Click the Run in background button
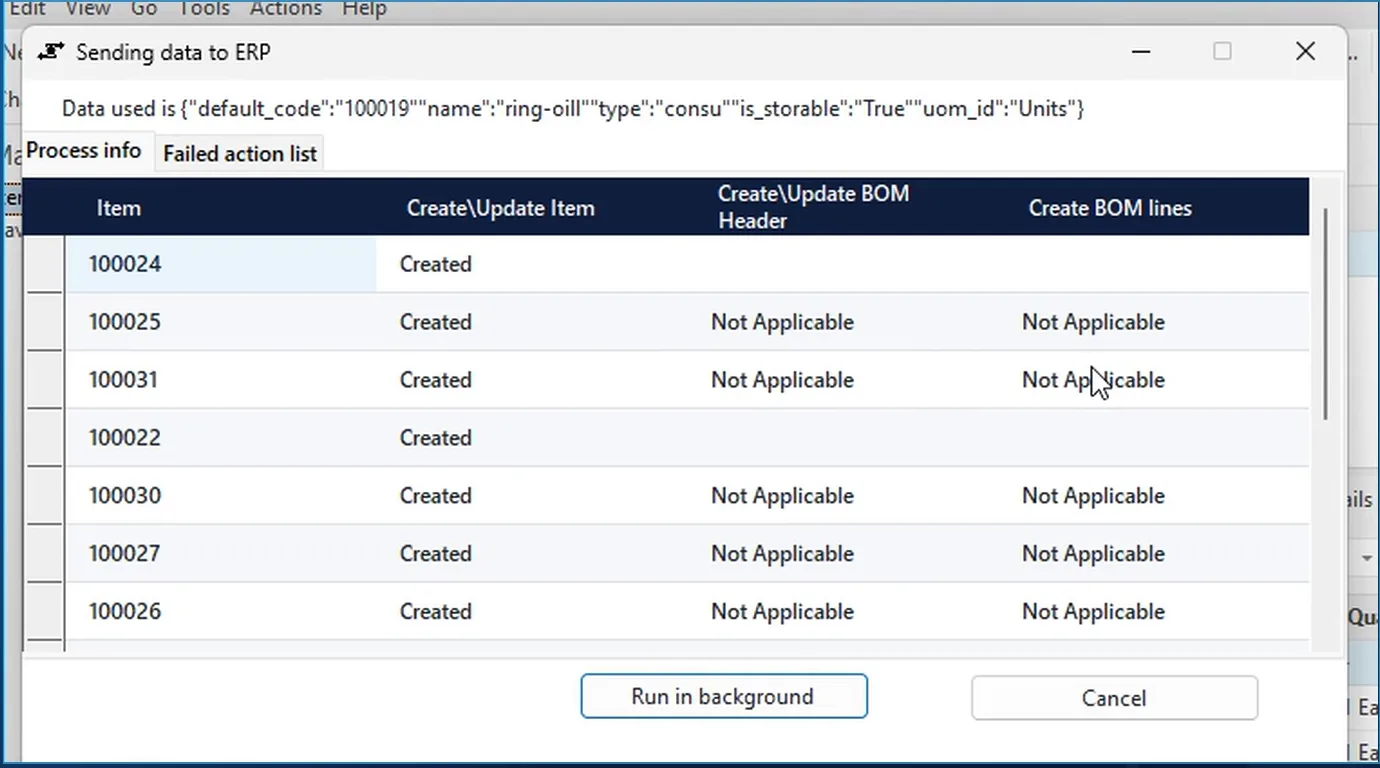1380x768 pixels. click(x=724, y=696)
